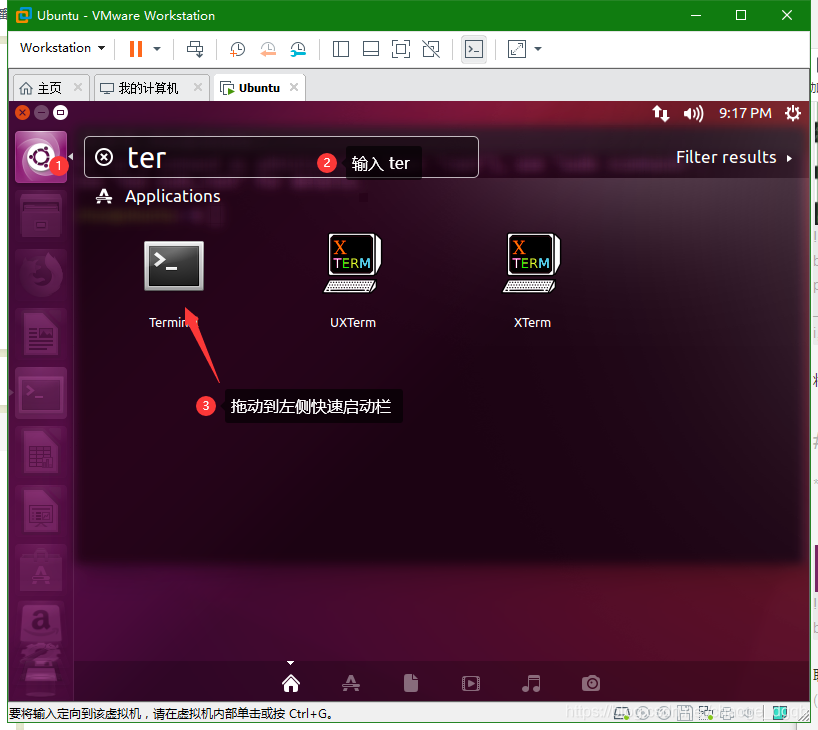The width and height of the screenshot is (818, 730).
Task: Click the Applications category header
Action: pos(158,196)
